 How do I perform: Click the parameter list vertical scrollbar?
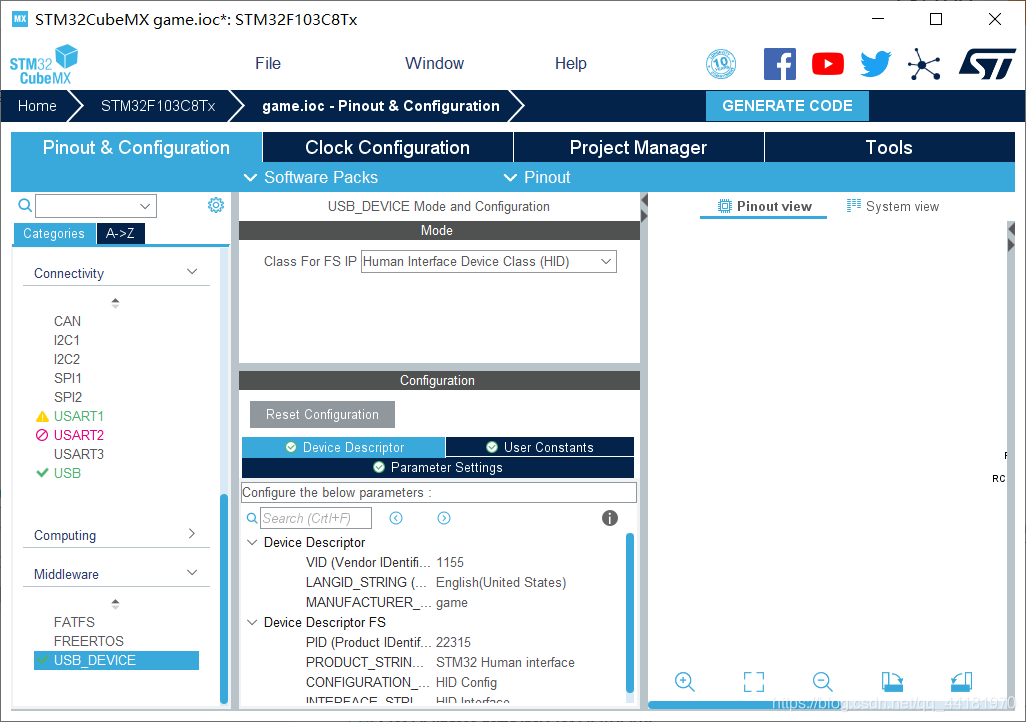point(629,613)
